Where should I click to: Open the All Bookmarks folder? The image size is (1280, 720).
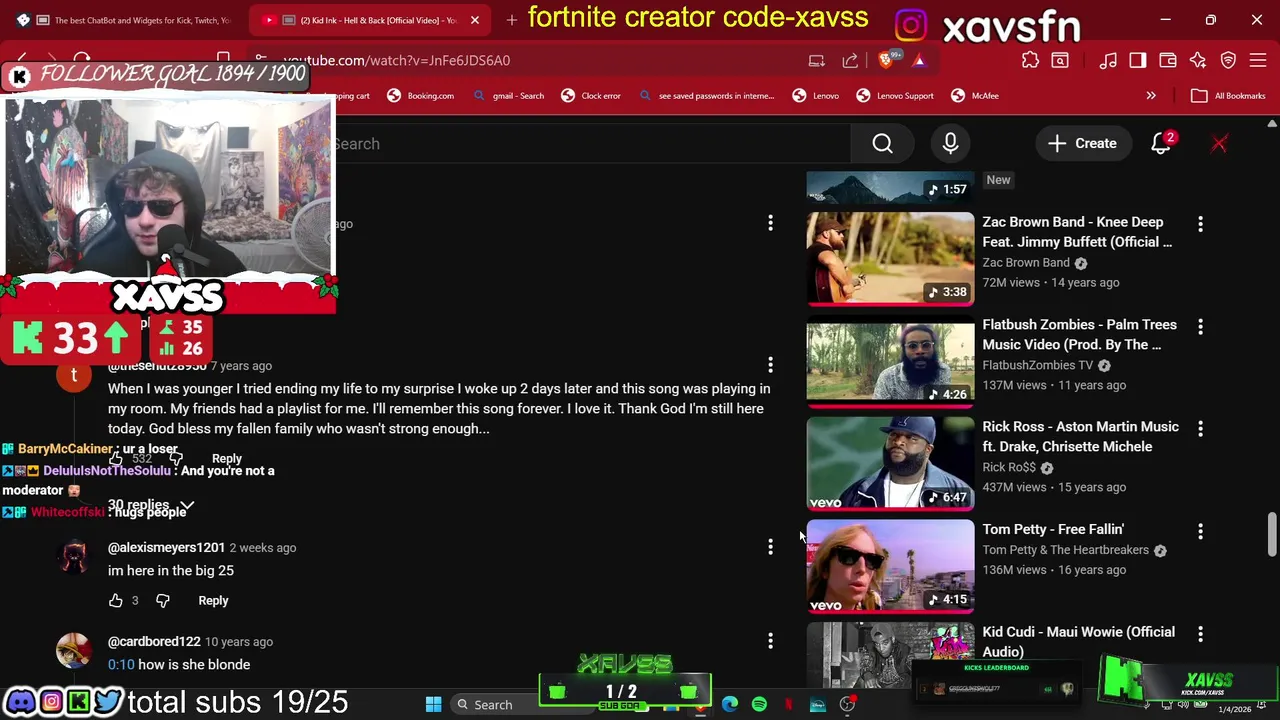pyautogui.click(x=1229, y=96)
